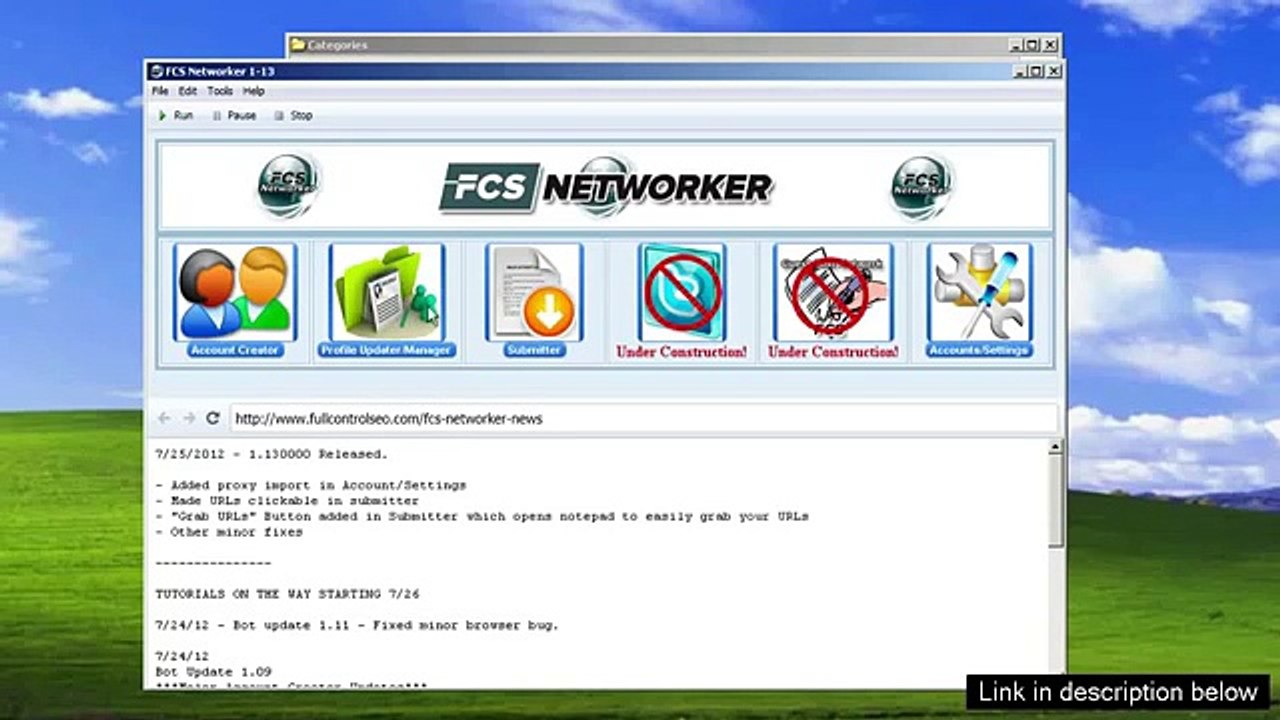This screenshot has height=720, width=1280.
Task: Click the URL address field
Action: pos(643,418)
